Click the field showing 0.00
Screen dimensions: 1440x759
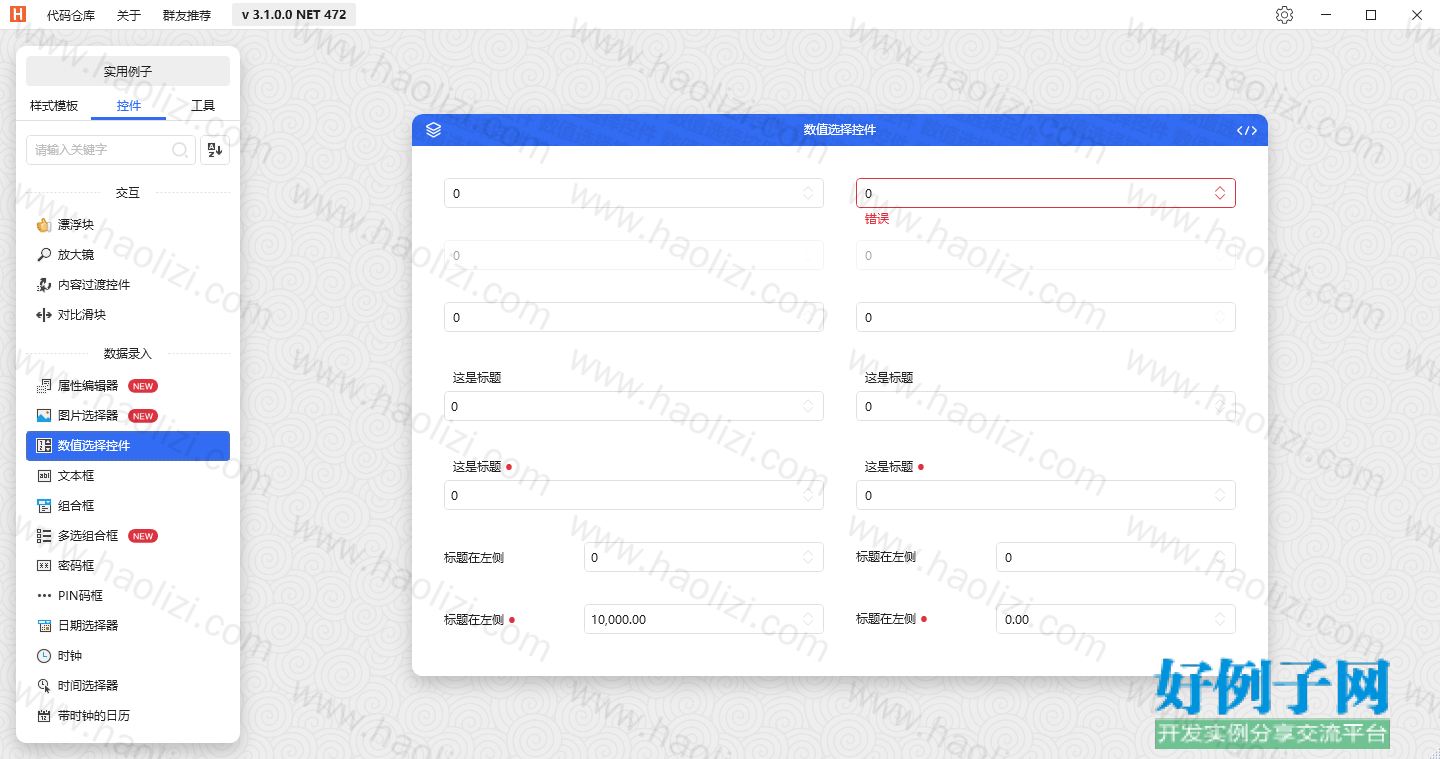pyautogui.click(x=1116, y=619)
